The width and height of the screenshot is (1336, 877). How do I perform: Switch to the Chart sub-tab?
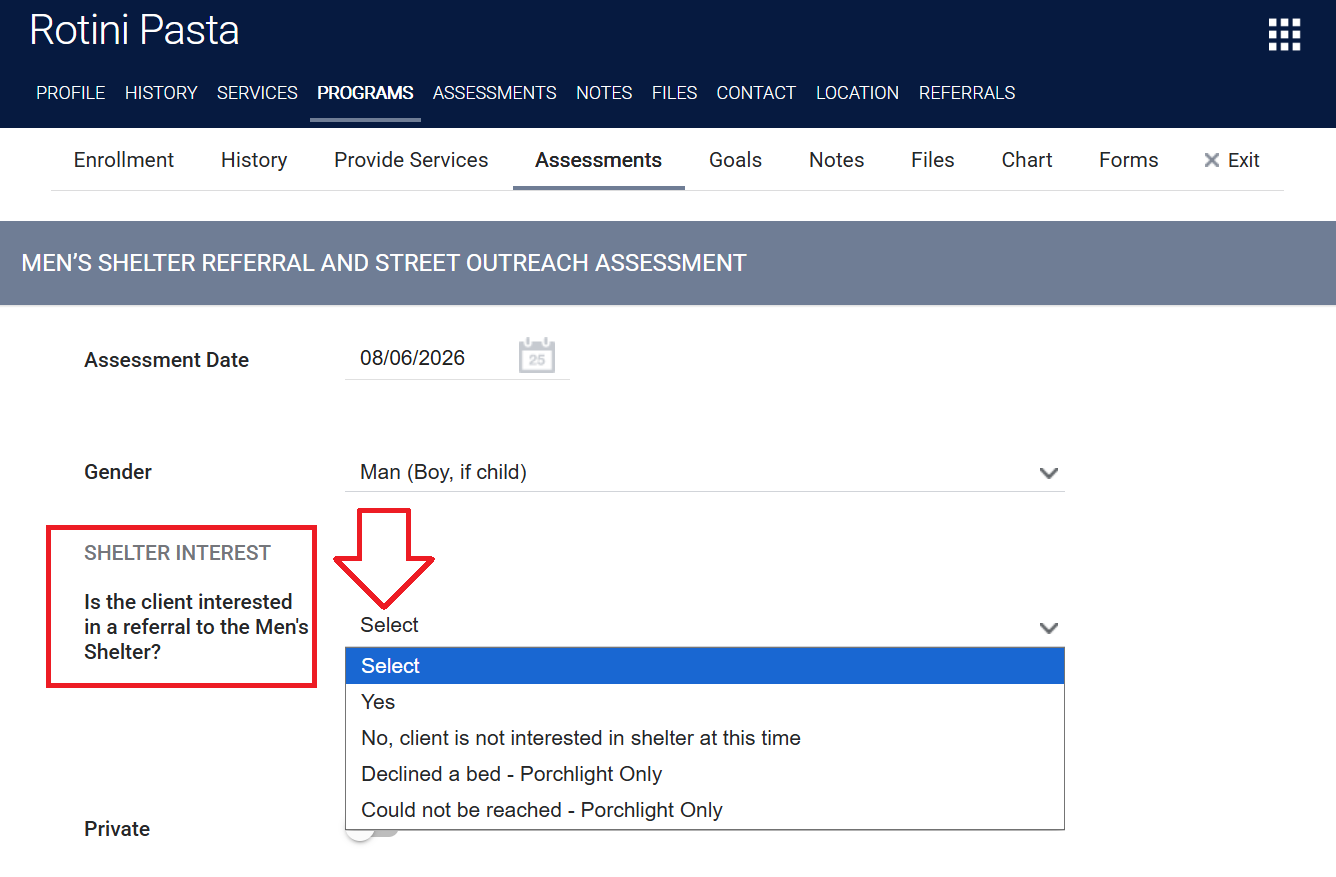point(1027,160)
